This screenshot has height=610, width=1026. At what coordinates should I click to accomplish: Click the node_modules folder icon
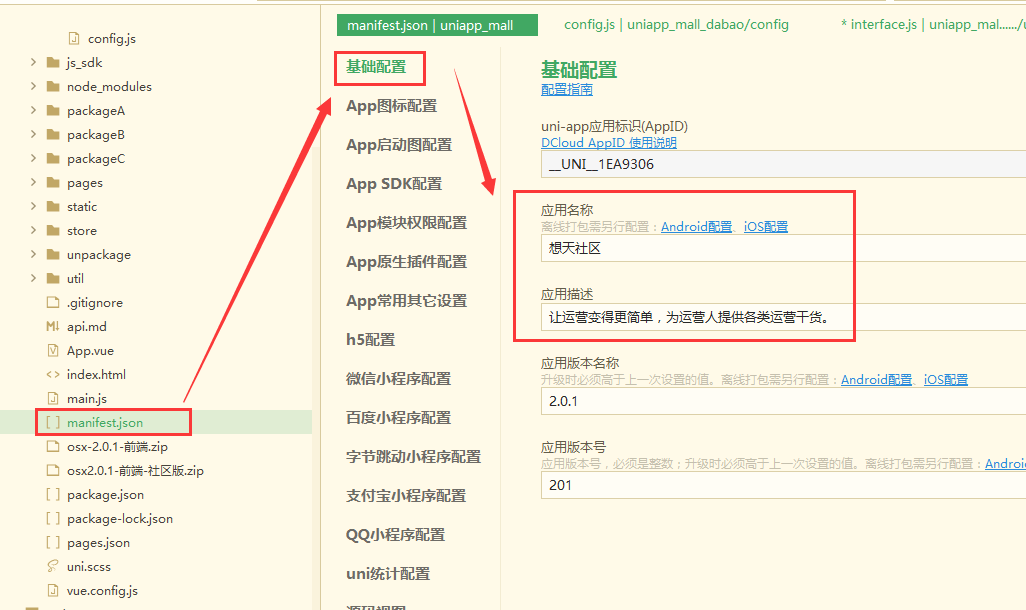pos(53,86)
